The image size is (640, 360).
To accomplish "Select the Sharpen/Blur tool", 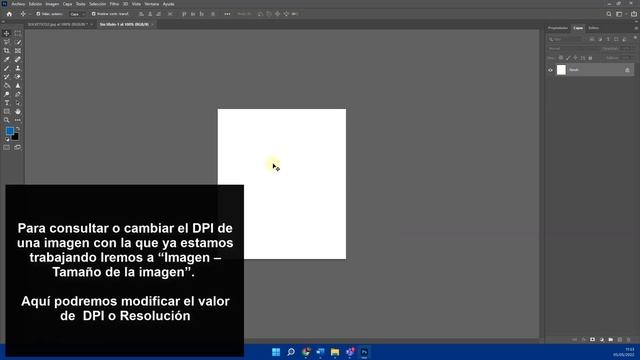I will pyautogui.click(x=18, y=86).
